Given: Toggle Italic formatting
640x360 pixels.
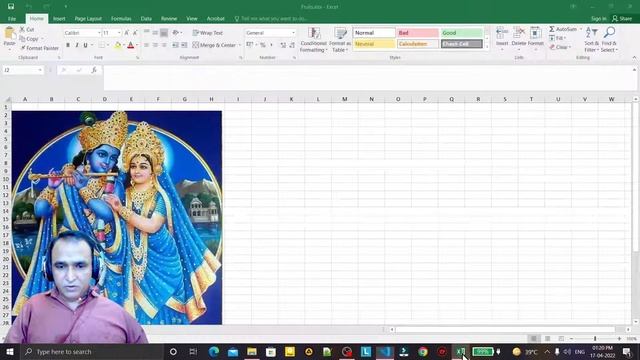Looking at the screenshot, I should [76, 45].
